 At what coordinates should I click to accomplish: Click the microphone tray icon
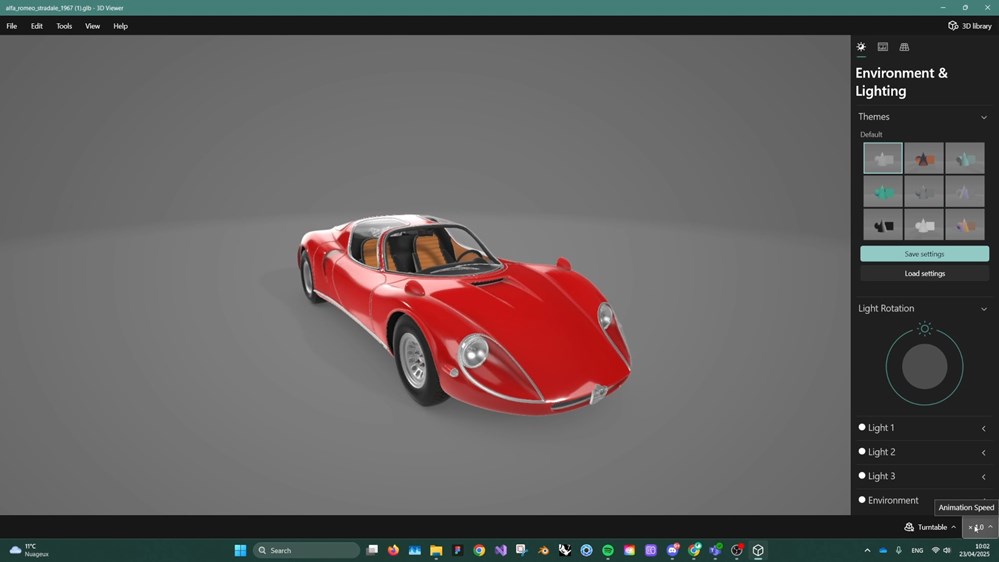pyautogui.click(x=899, y=551)
